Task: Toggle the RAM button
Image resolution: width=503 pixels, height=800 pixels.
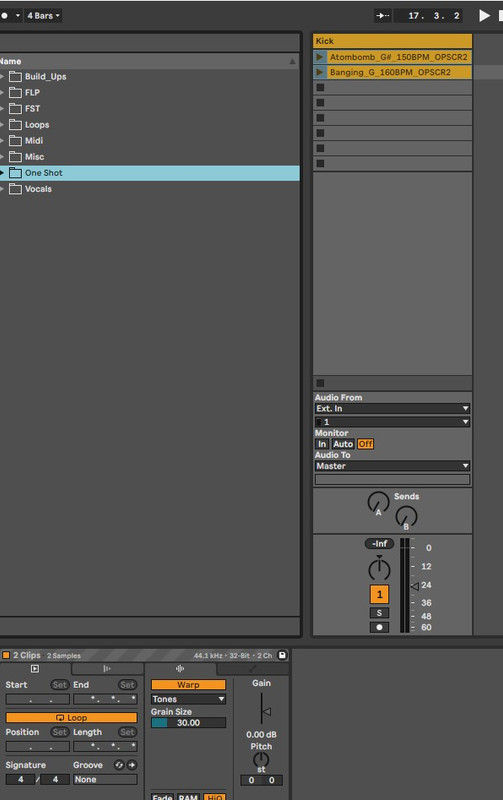Action: tap(188, 796)
